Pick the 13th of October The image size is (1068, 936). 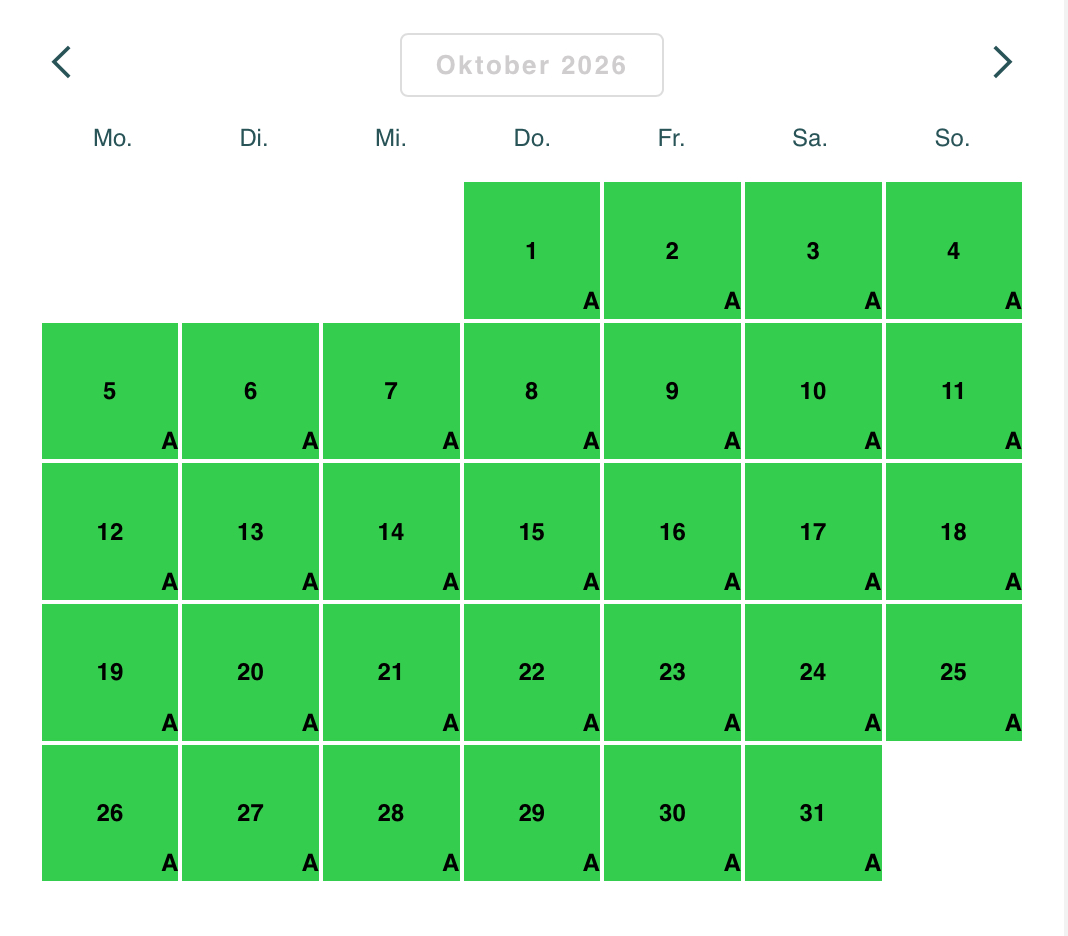tap(251, 532)
